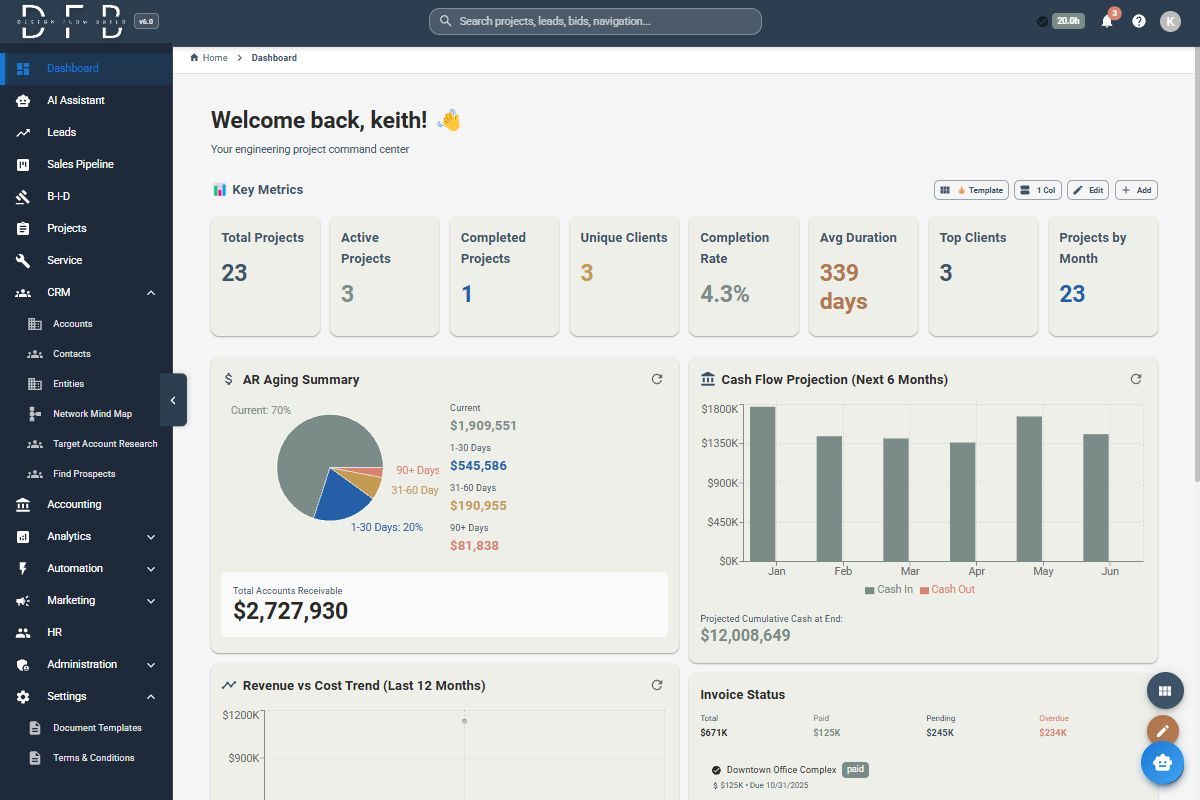This screenshot has width=1200, height=800.
Task: Change the 1 Col layout option
Action: pyautogui.click(x=1038, y=190)
